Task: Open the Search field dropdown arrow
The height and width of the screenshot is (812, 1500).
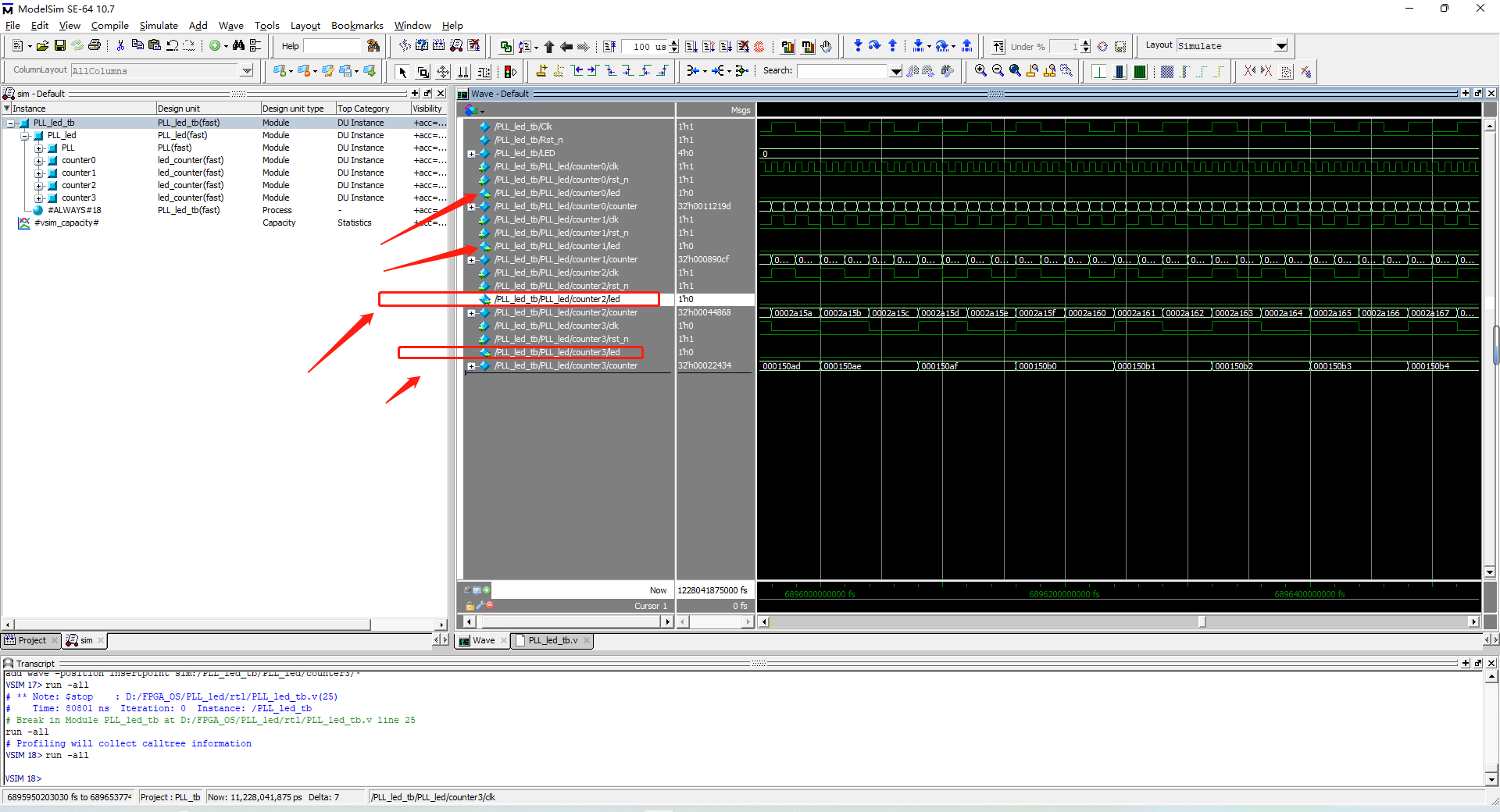Action: 896,71
